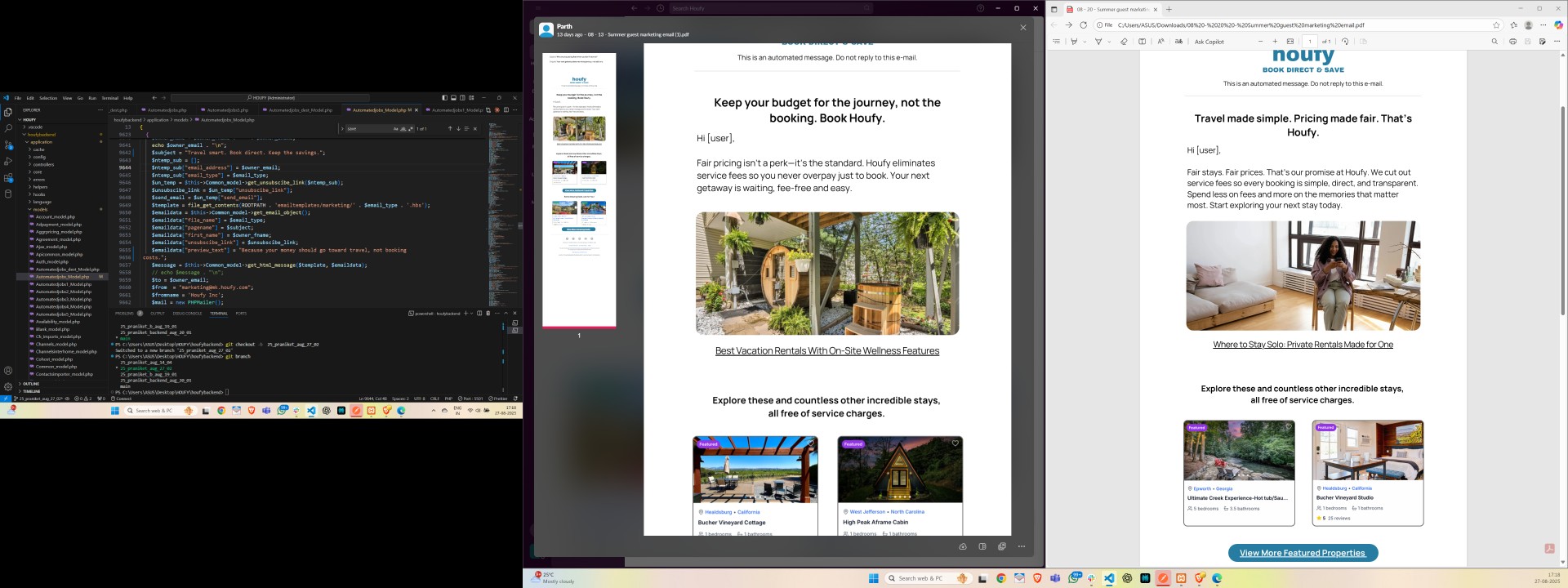Expand the controllers folder in Explorer

pos(42,165)
